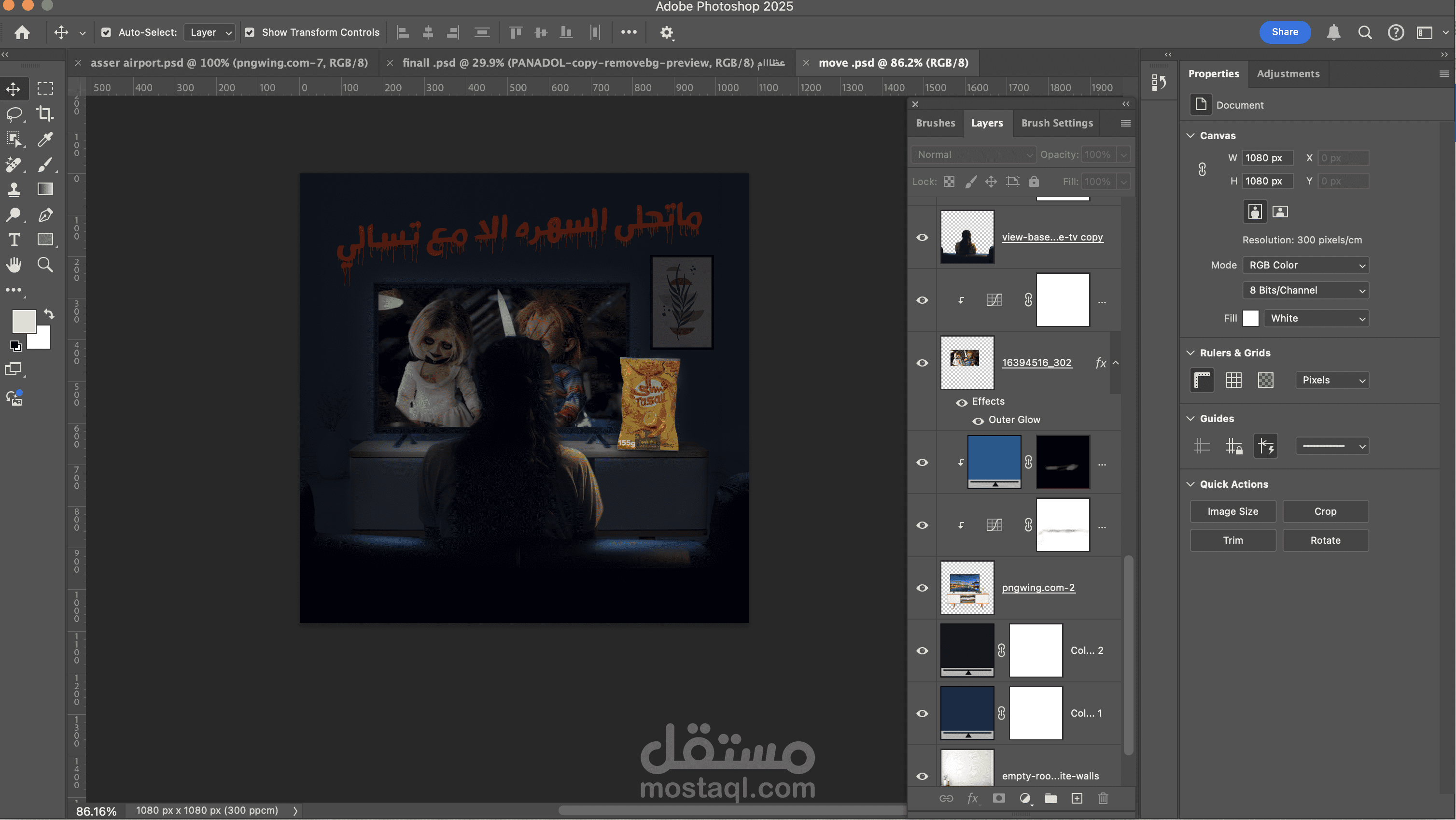Viewport: 1456px width, 820px height.
Task: Open the RGB Color mode dropdown
Action: pos(1306,265)
